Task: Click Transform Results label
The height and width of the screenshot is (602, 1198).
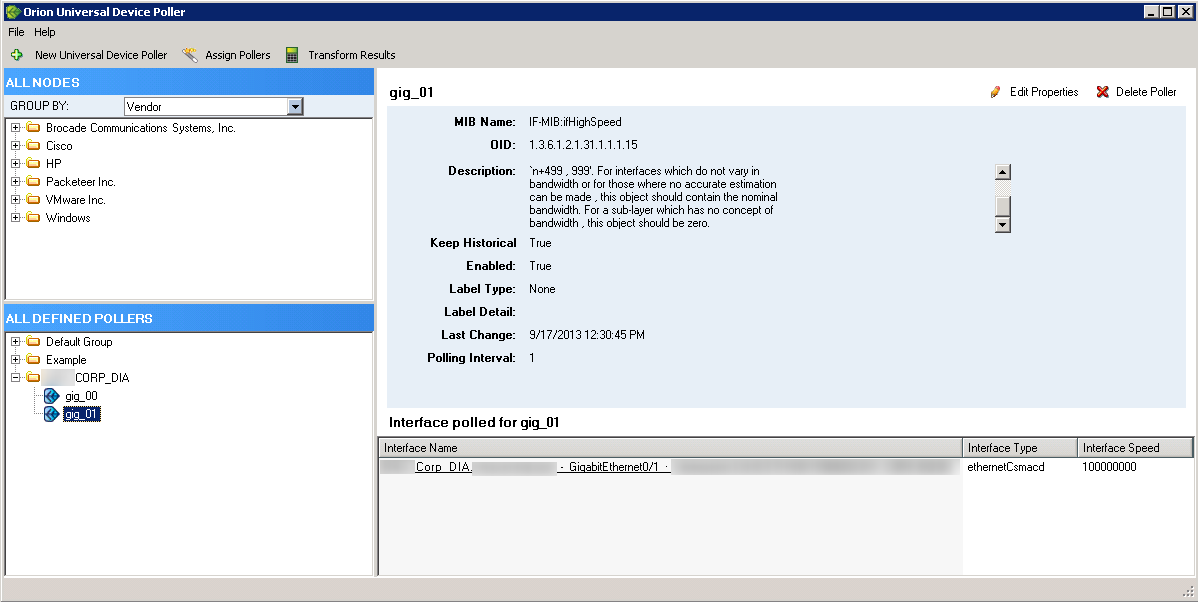Action: [351, 55]
